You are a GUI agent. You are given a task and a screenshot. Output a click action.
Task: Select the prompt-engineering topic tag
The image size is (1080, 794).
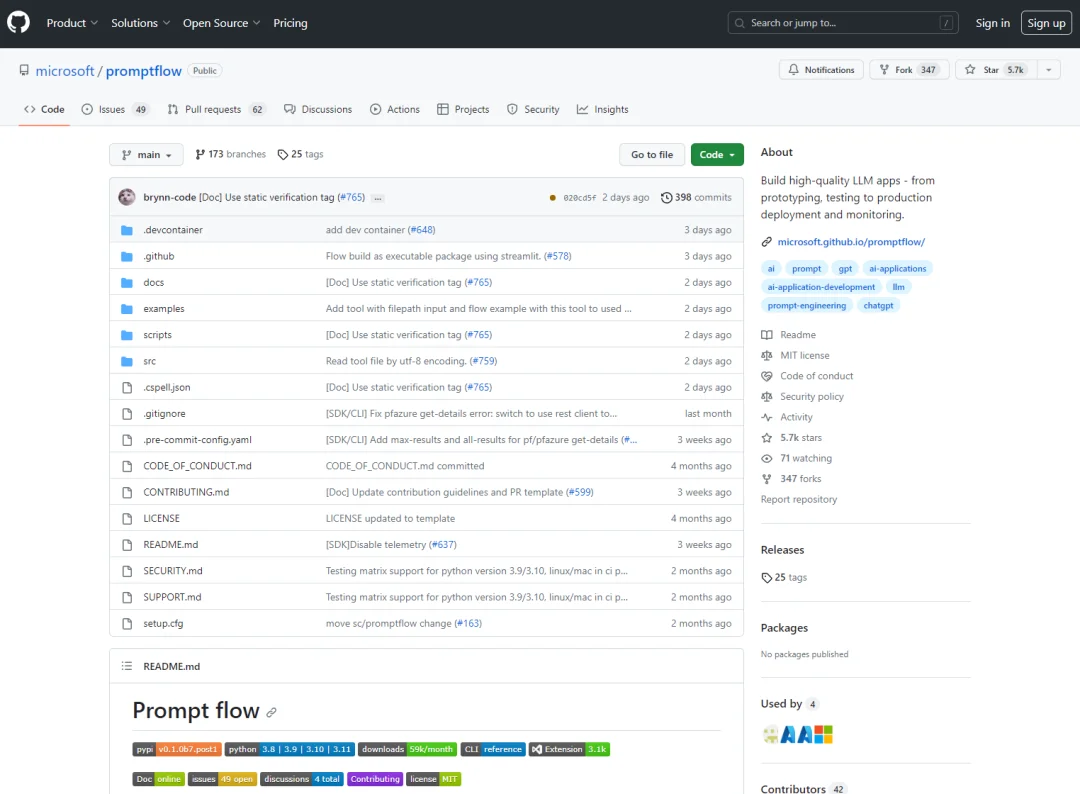pyautogui.click(x=807, y=306)
